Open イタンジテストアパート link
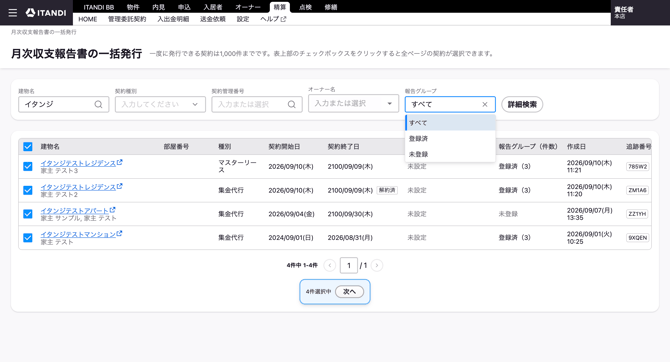This screenshot has width=670, height=362. [x=75, y=211]
